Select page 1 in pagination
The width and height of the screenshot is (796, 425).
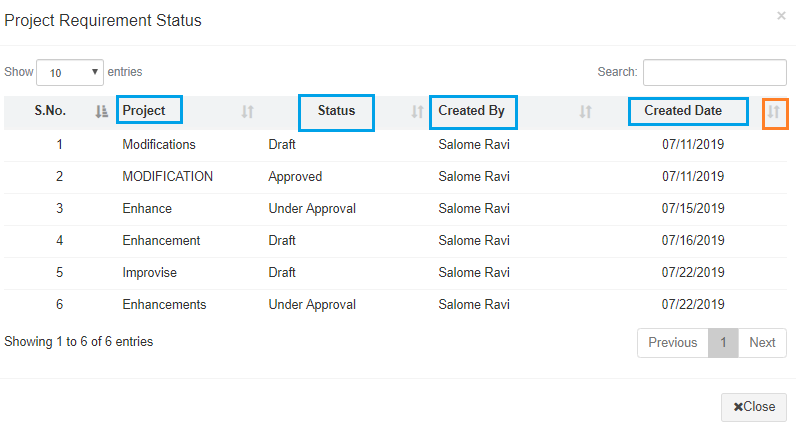click(723, 343)
